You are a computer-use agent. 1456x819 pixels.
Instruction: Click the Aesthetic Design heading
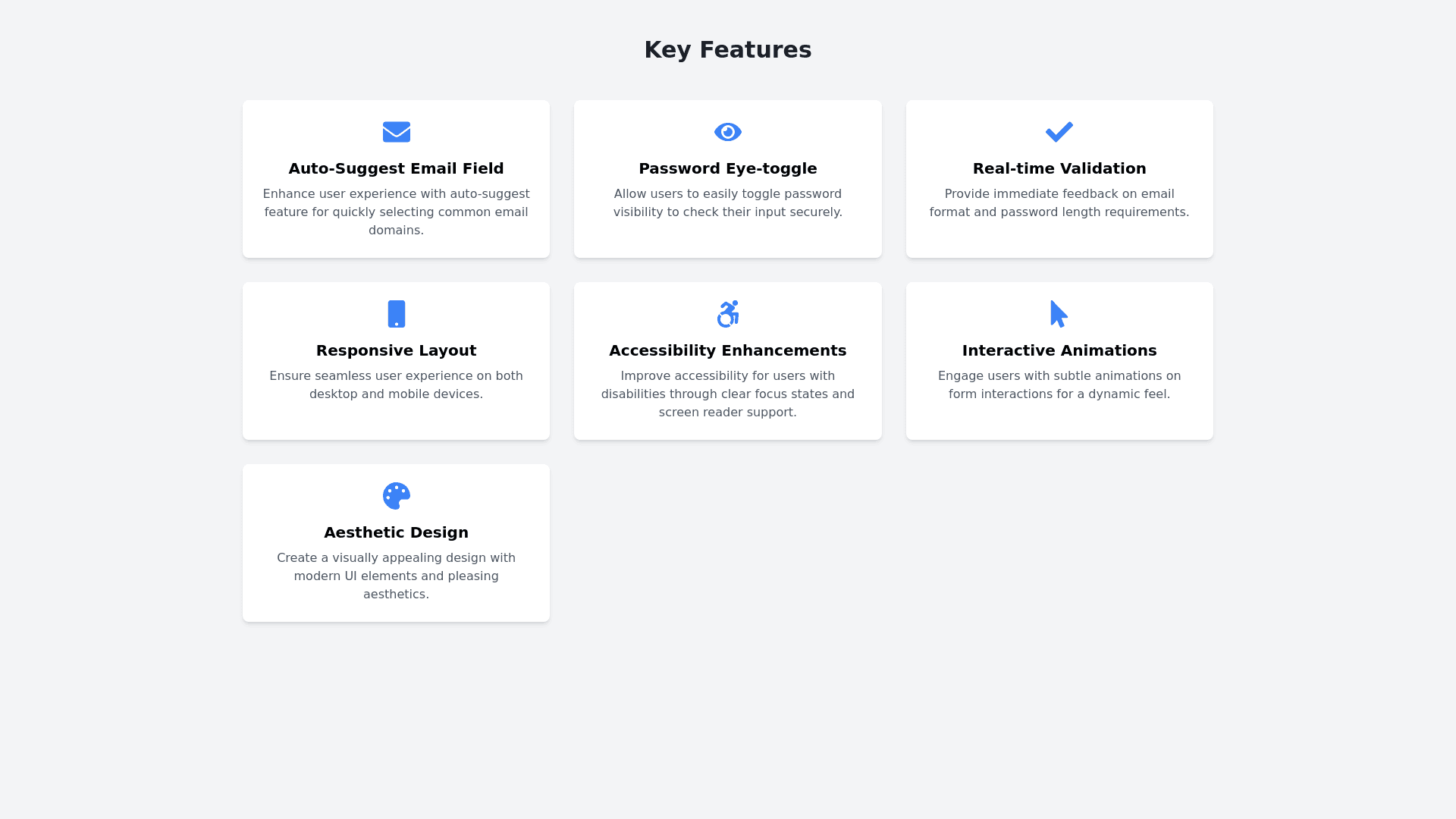pyautogui.click(x=396, y=532)
